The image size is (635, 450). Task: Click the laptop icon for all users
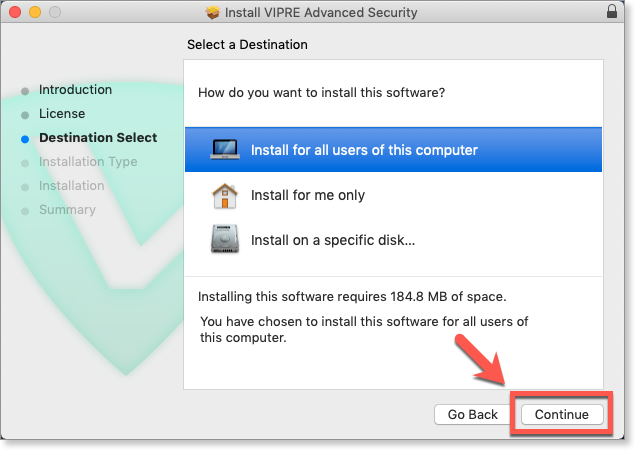click(224, 150)
